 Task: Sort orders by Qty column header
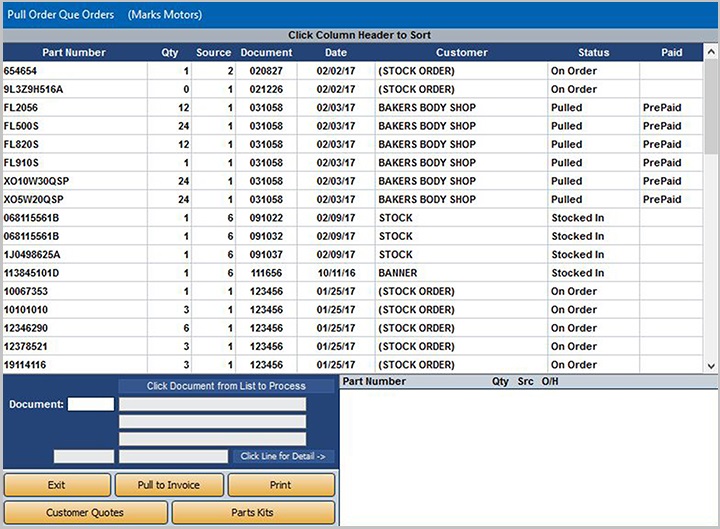pos(170,52)
